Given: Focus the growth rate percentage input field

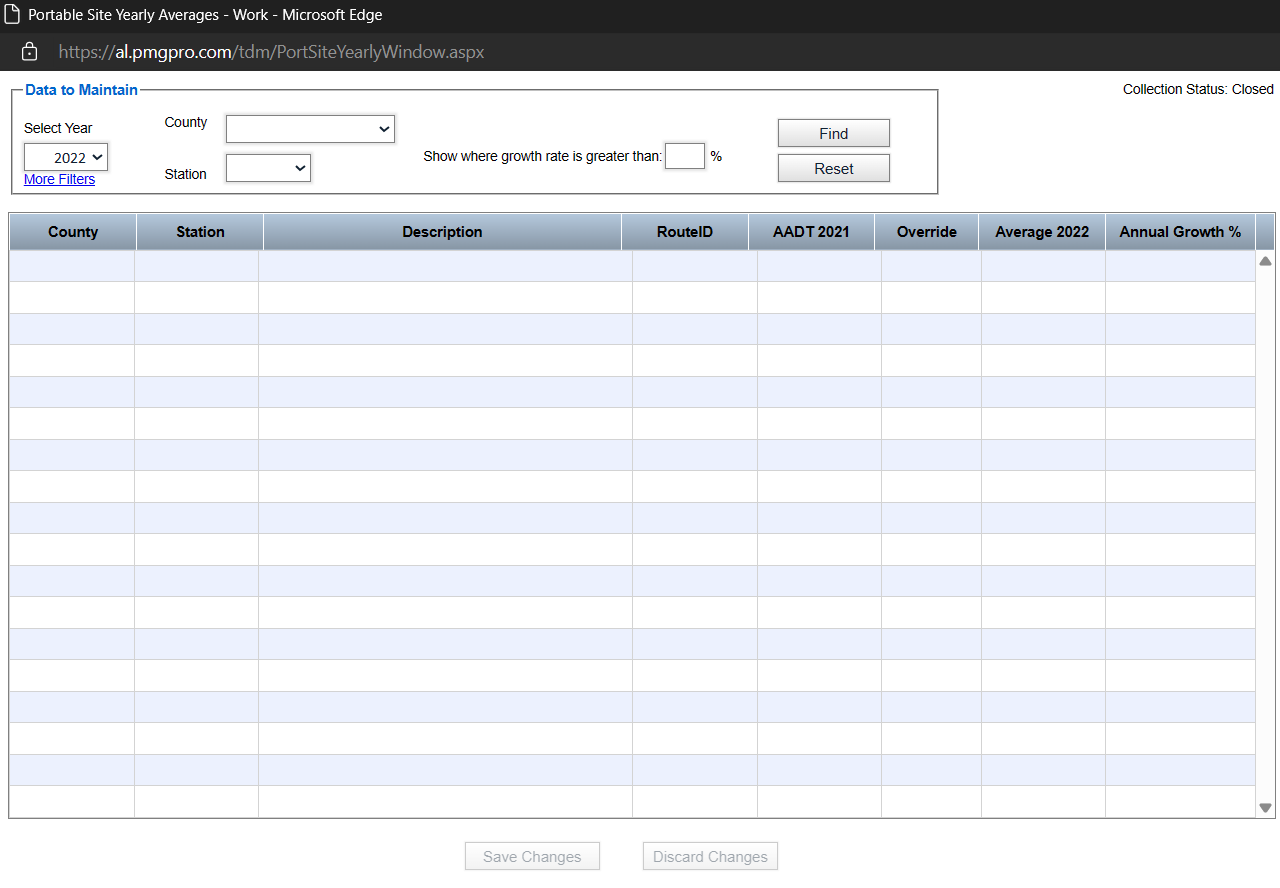Looking at the screenshot, I should pos(685,156).
